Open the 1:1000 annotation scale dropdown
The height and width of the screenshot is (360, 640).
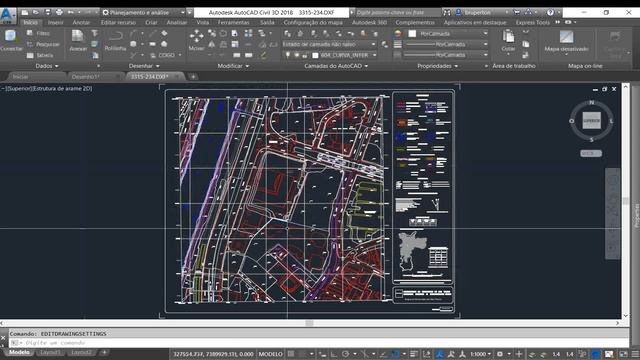(x=481, y=354)
